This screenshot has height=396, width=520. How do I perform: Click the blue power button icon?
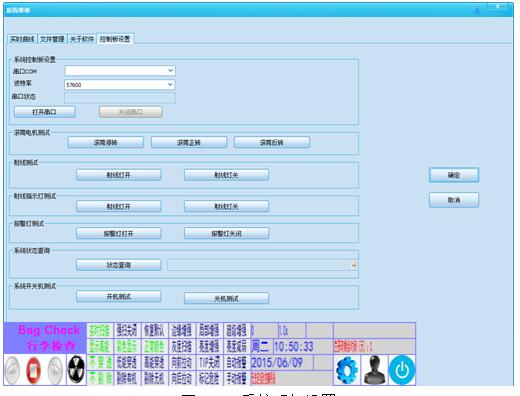(x=402, y=370)
